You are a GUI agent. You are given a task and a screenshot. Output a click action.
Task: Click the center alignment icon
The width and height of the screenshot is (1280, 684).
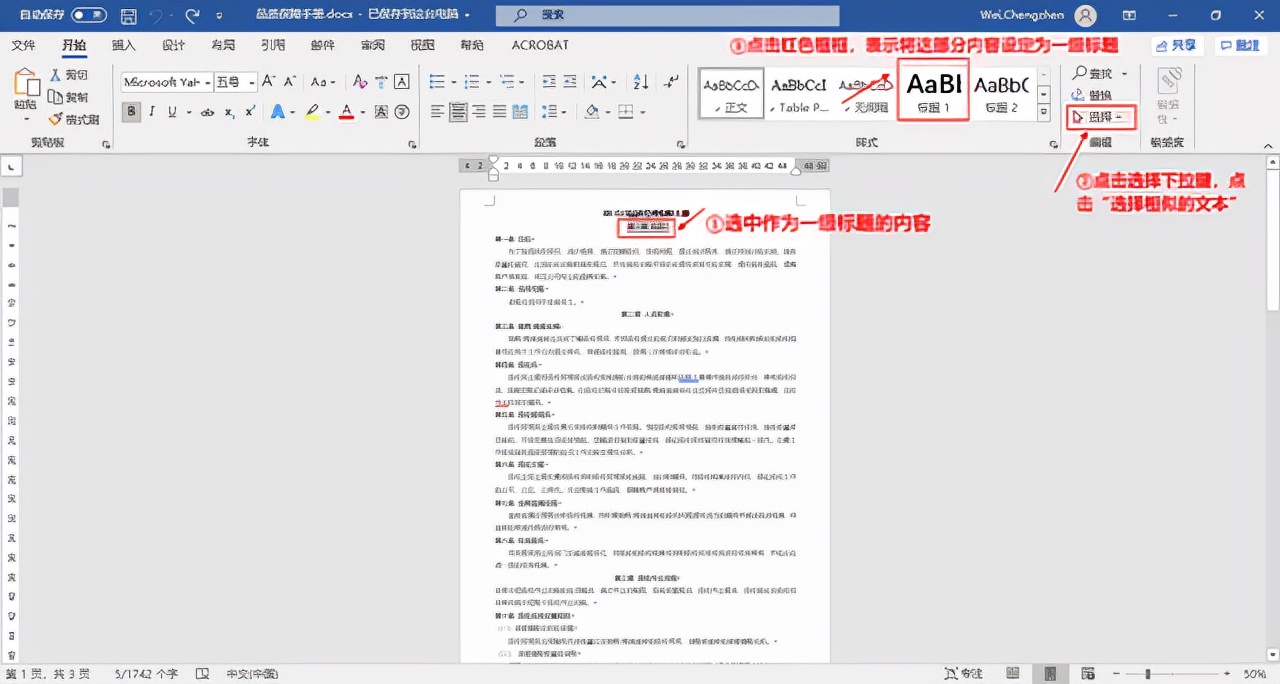pyautogui.click(x=458, y=111)
